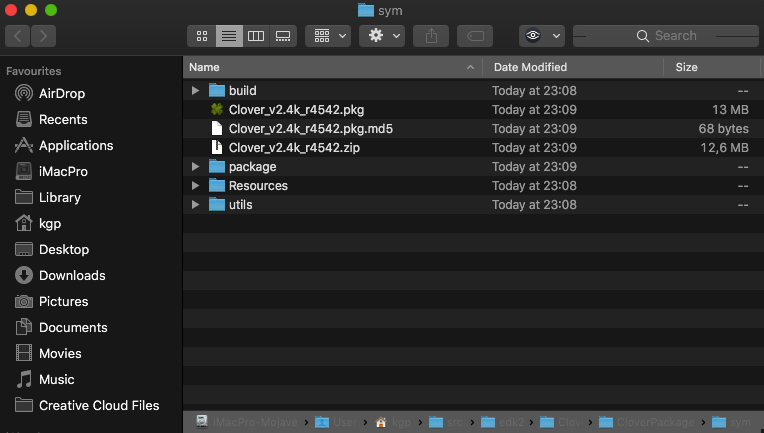Image resolution: width=764 pixels, height=433 pixels.
Task: Select Clover_v2.4k_r4542.zip file name
Action: (x=294, y=148)
